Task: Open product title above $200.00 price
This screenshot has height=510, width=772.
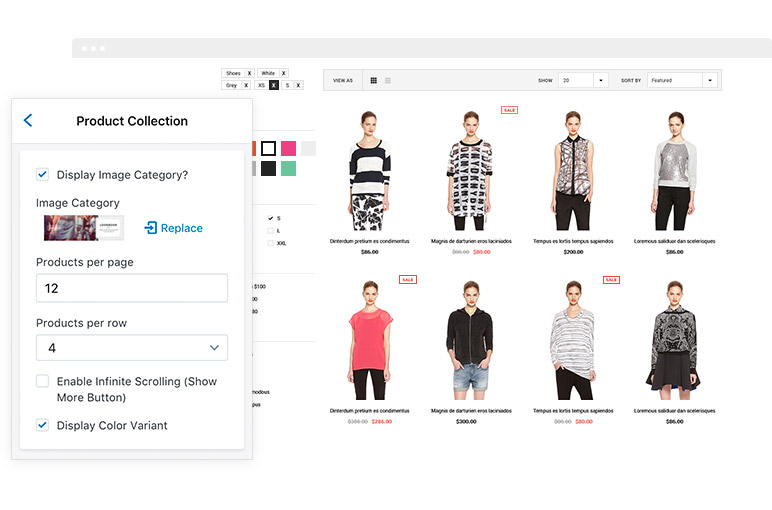Action: click(573, 241)
